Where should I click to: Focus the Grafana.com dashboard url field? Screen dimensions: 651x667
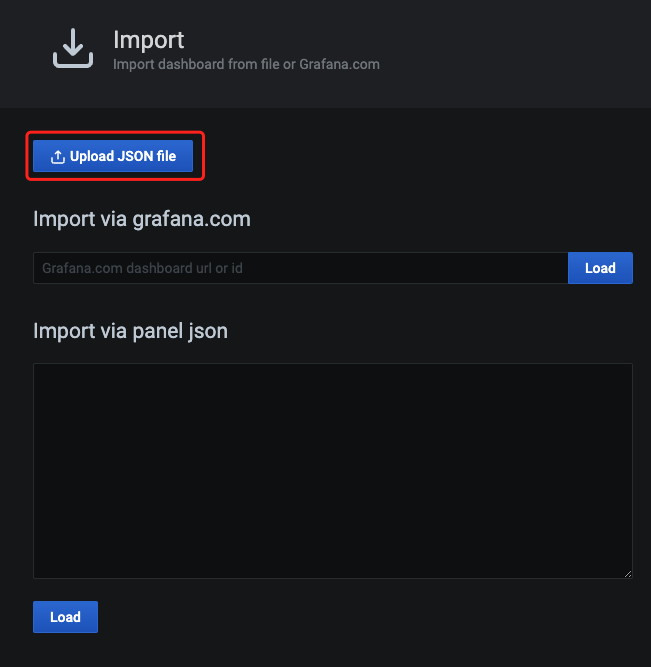(300, 268)
